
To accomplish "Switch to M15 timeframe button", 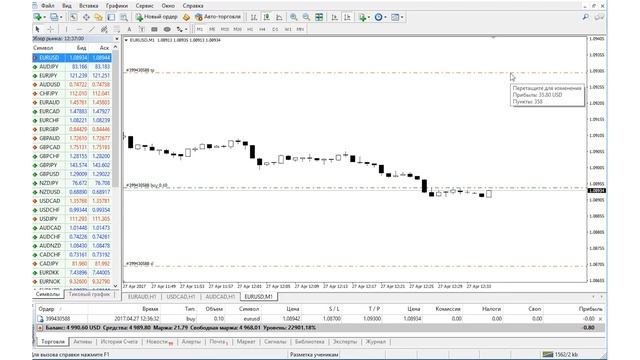I will (224, 29).
